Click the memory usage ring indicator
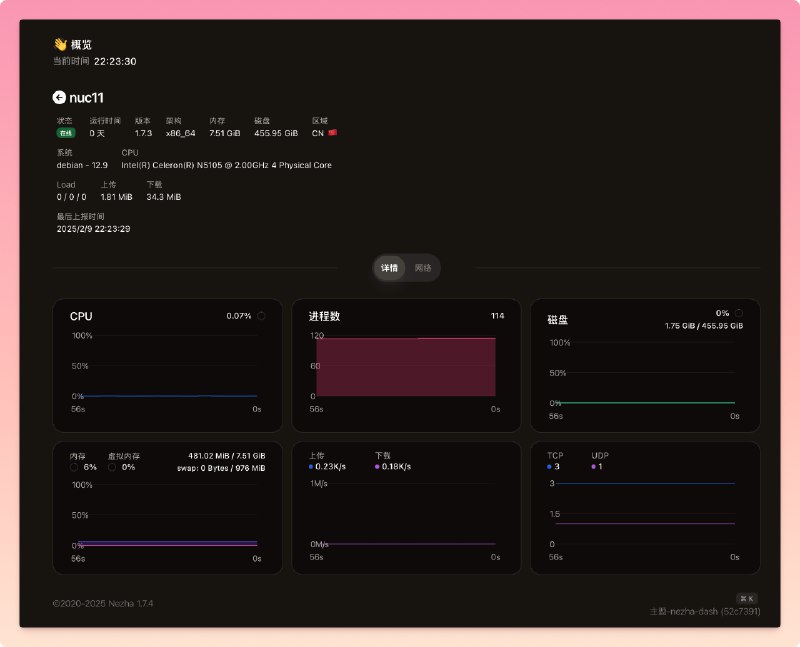The width and height of the screenshot is (800, 647). pyautogui.click(x=74, y=467)
